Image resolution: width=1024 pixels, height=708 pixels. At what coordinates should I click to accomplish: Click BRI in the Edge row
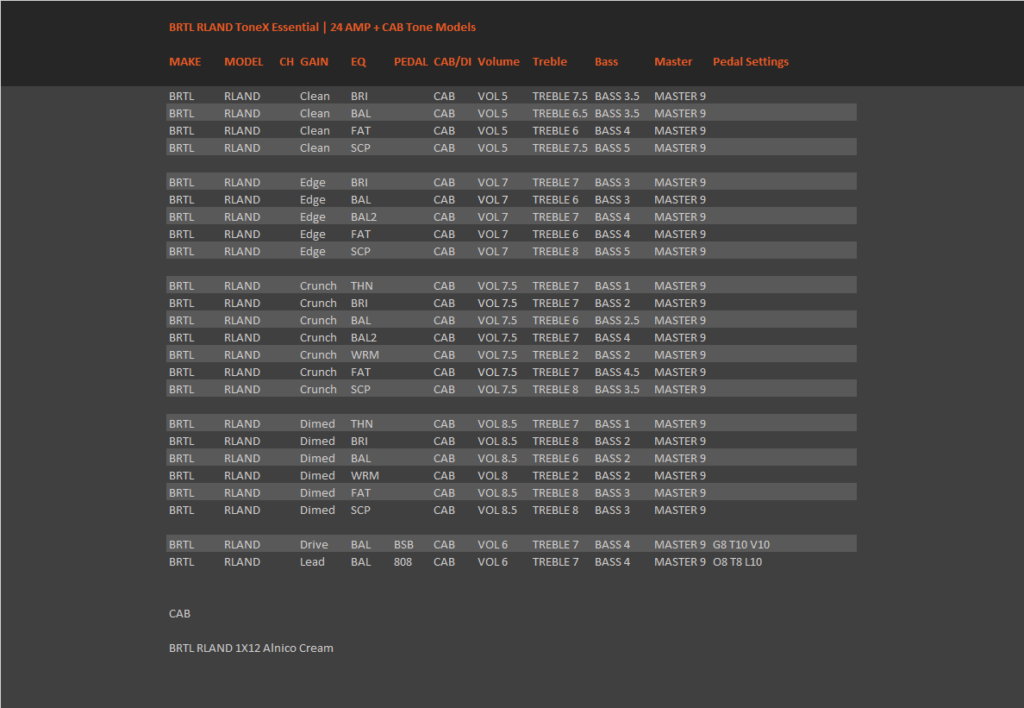[x=359, y=182]
